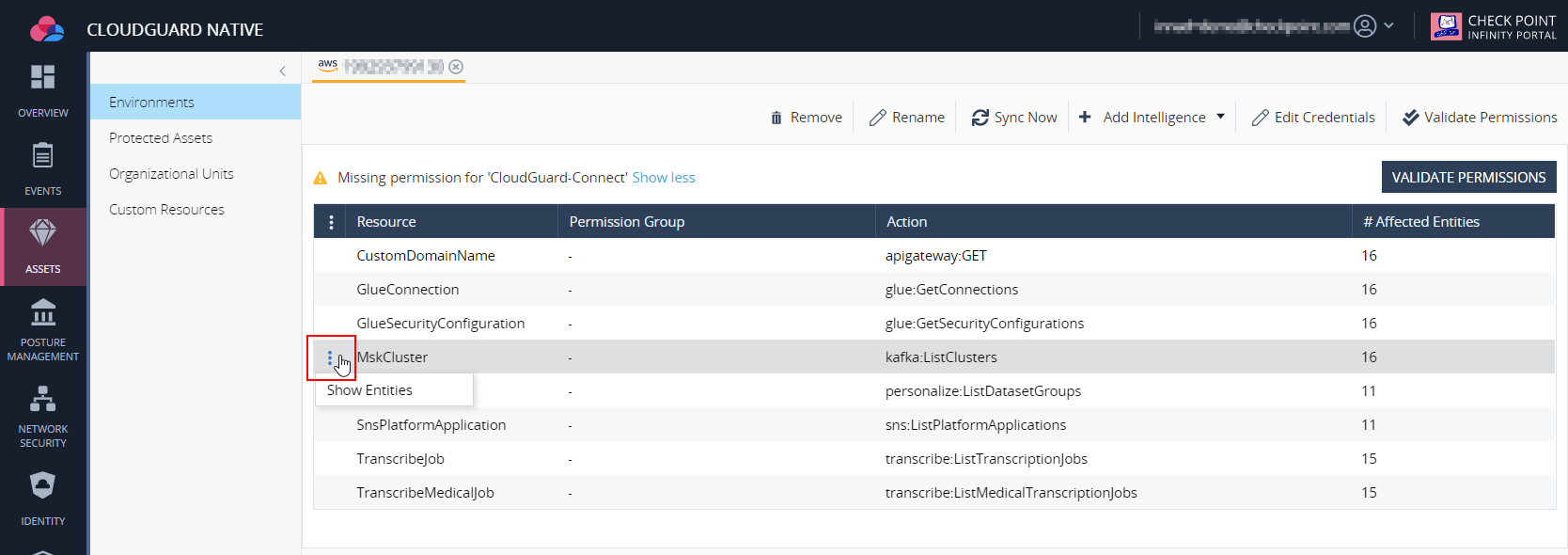
Task: Click apigateway:GET action cell
Action: click(936, 256)
